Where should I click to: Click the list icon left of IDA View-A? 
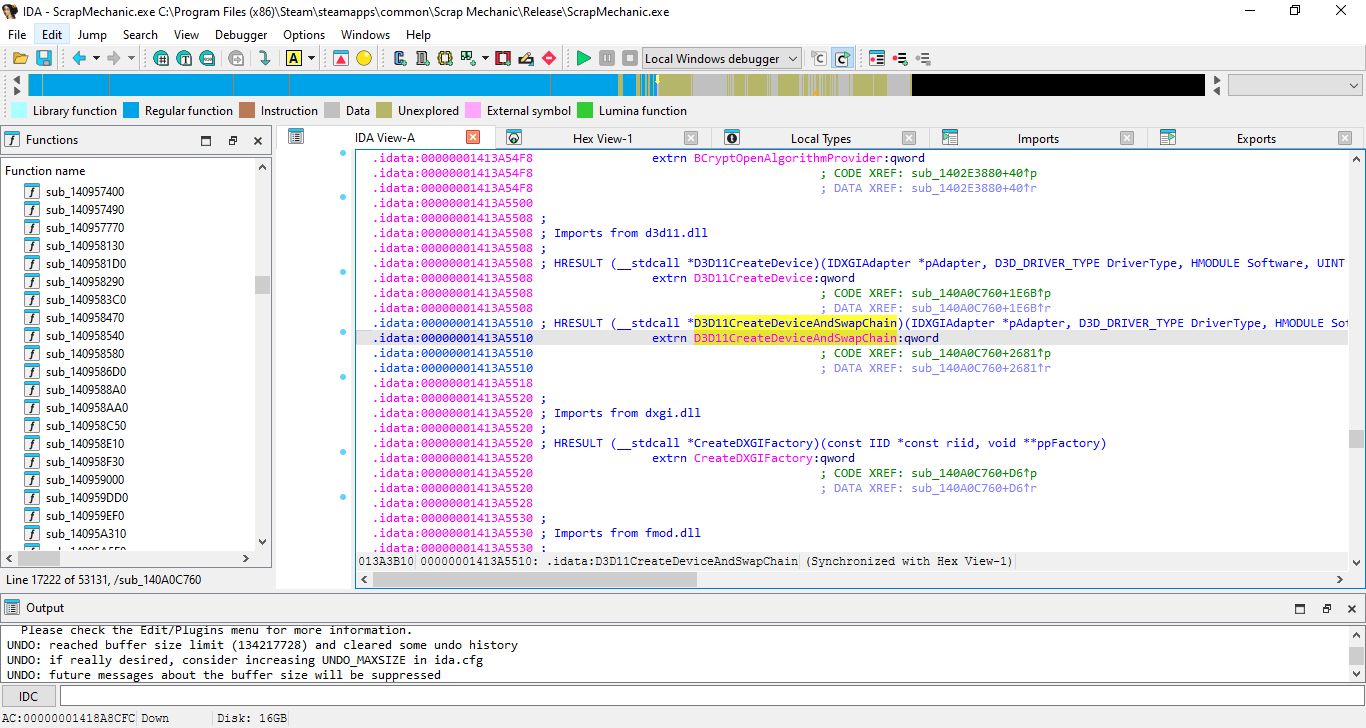click(x=296, y=137)
